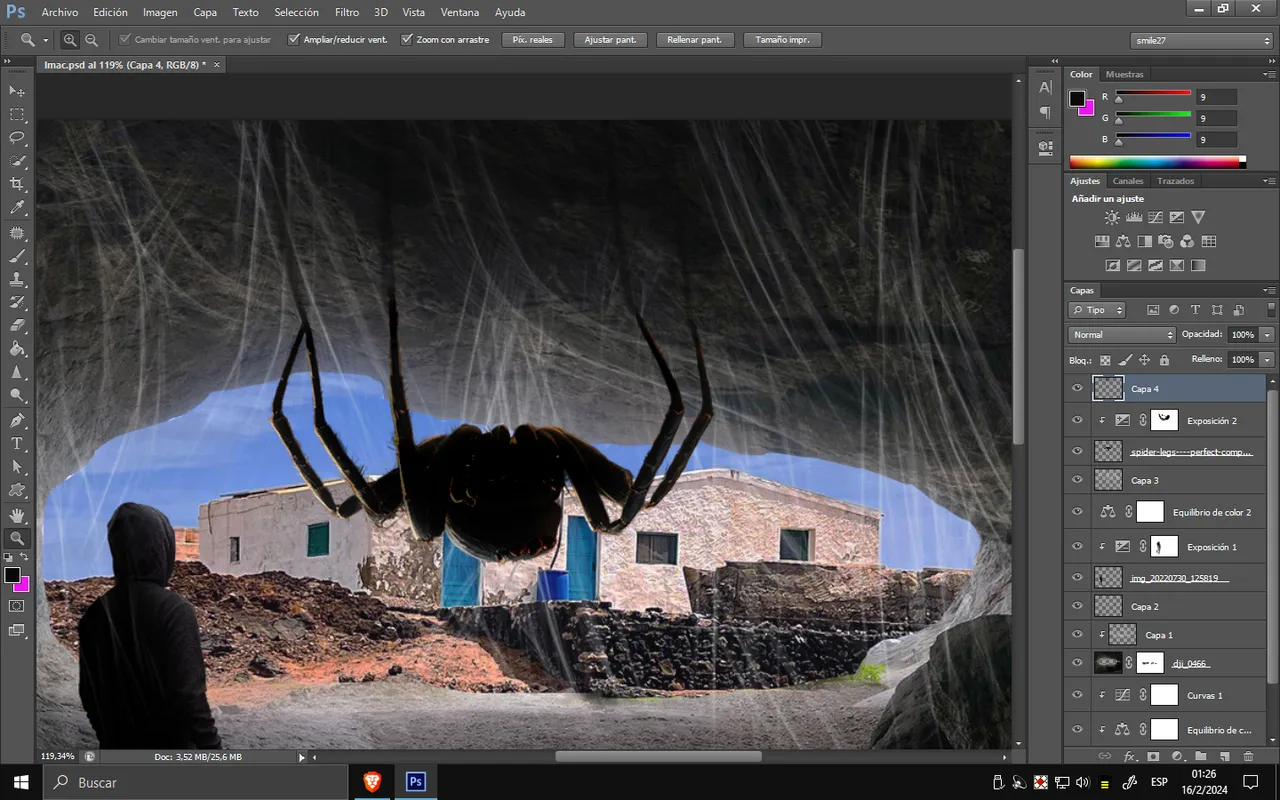This screenshot has width=1280, height=800.
Task: Click the Buscar search box on taskbar
Action: 195,782
